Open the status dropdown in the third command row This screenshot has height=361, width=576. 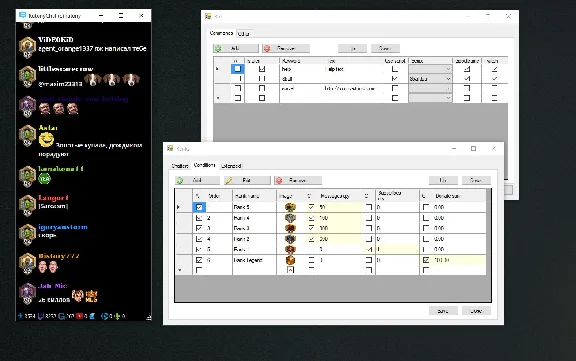[430, 89]
